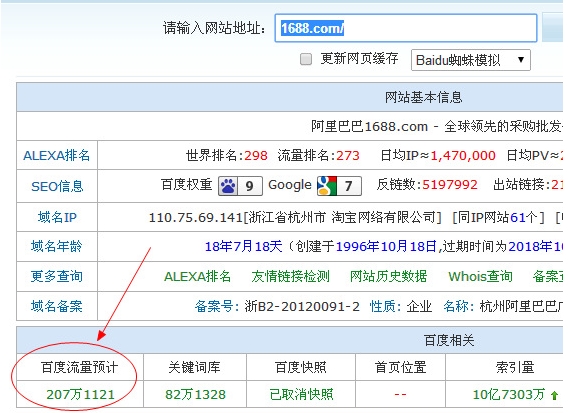Click the website address input field
Viewport: 568px width, 413px height.
tap(406, 28)
